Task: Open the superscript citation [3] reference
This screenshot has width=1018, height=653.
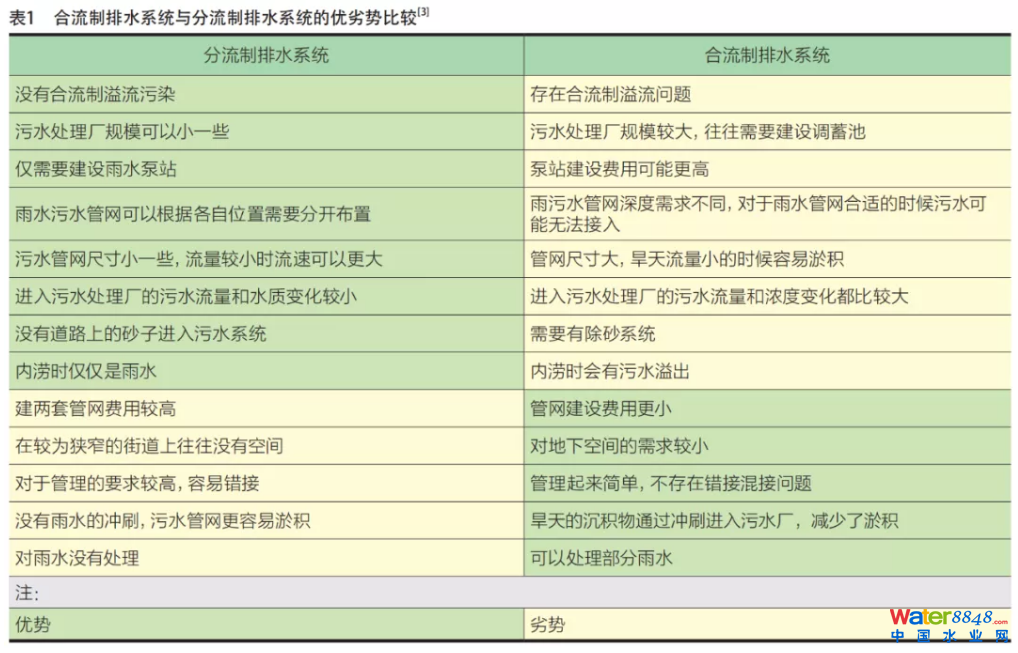Action: pyautogui.click(x=424, y=11)
